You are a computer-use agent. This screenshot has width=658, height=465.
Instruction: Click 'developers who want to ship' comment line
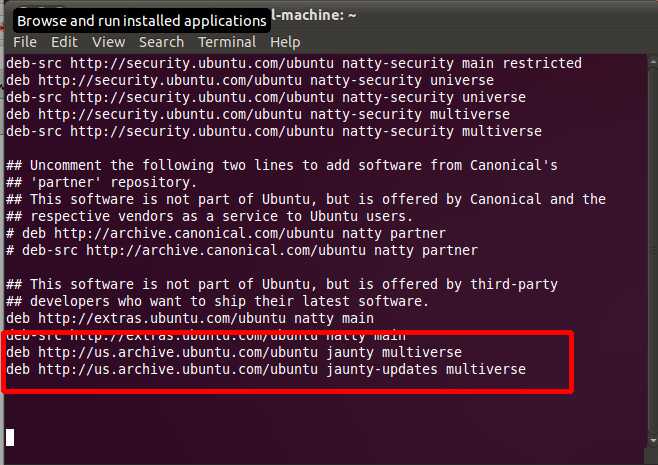click(217, 301)
